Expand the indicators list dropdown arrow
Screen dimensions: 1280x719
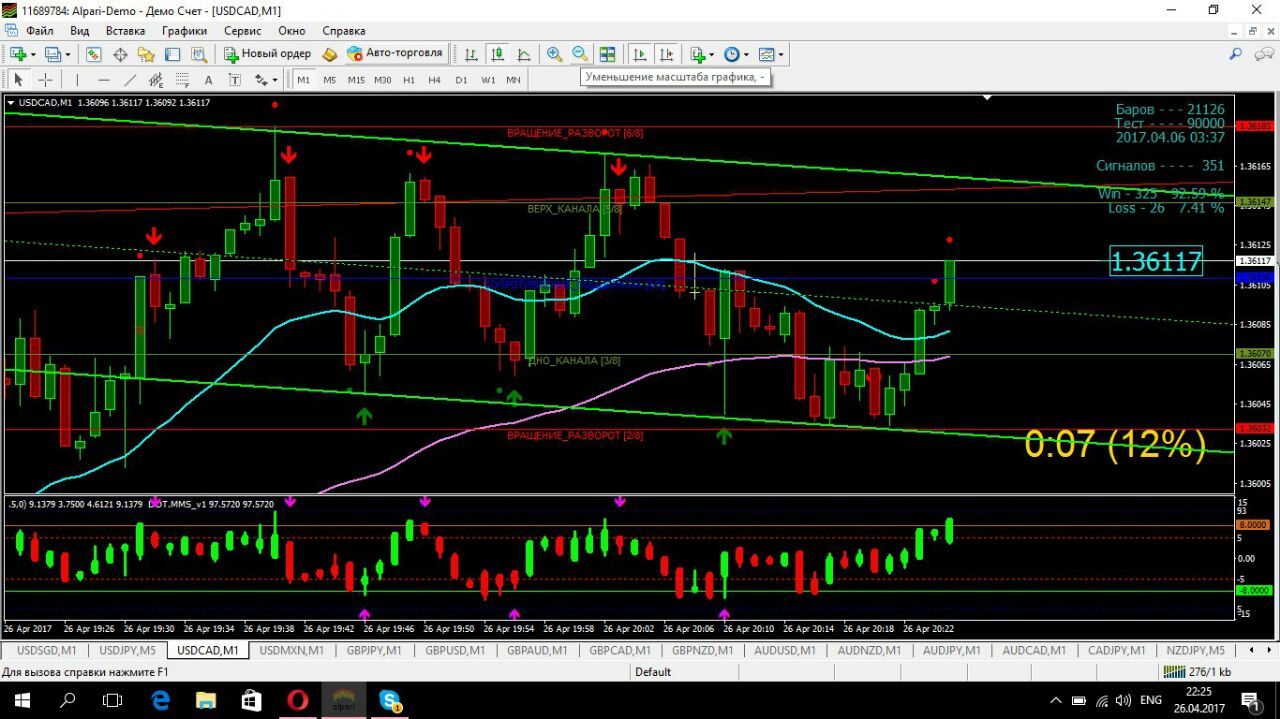711,55
